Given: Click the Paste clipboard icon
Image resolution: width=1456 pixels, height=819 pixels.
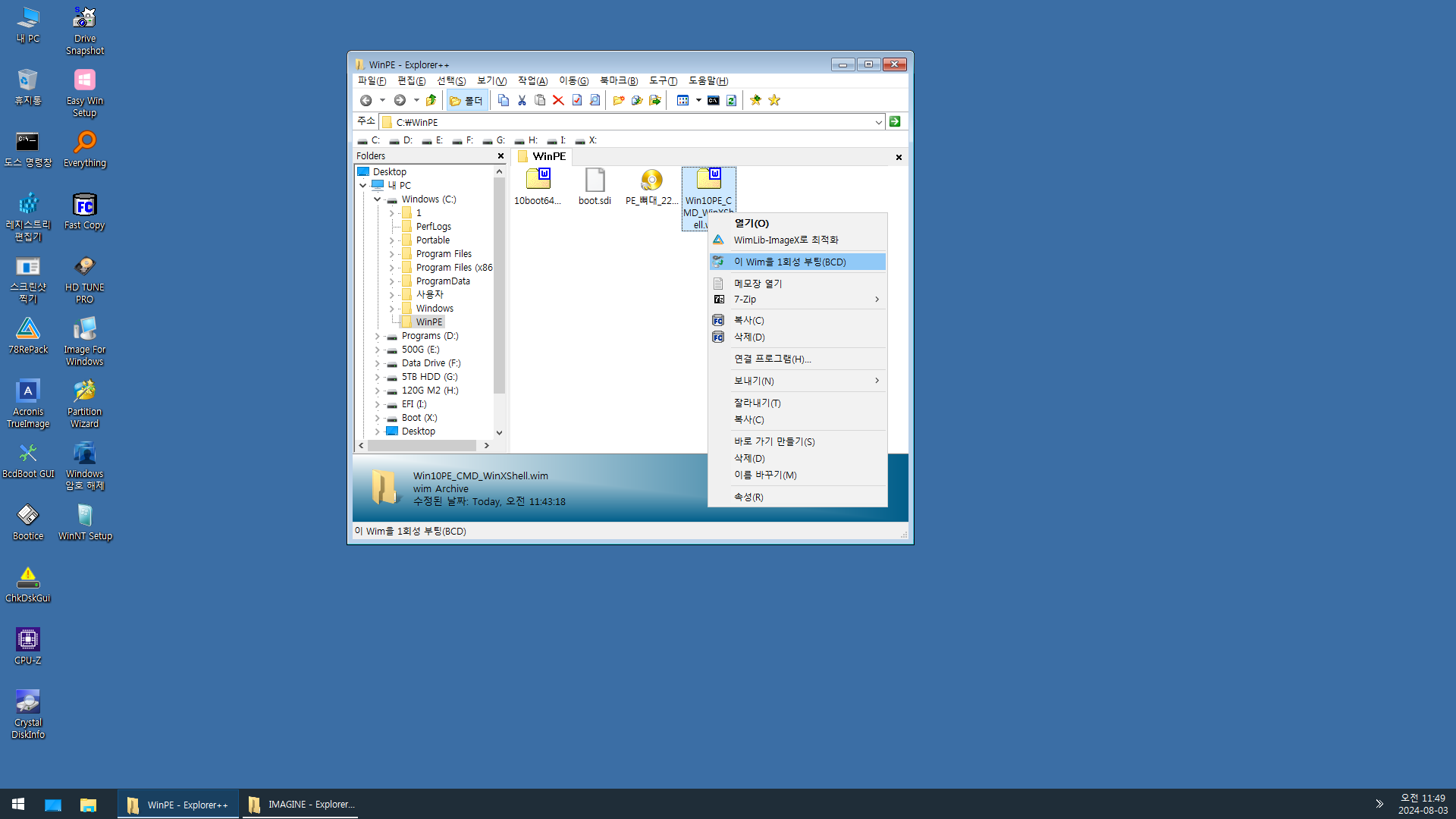Looking at the screenshot, I should click(x=540, y=100).
